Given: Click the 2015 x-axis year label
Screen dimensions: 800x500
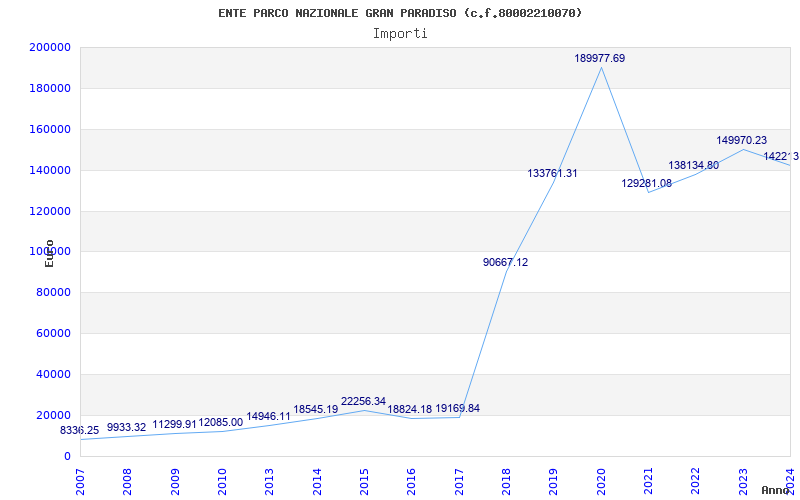Looking at the screenshot, I should point(364,482).
